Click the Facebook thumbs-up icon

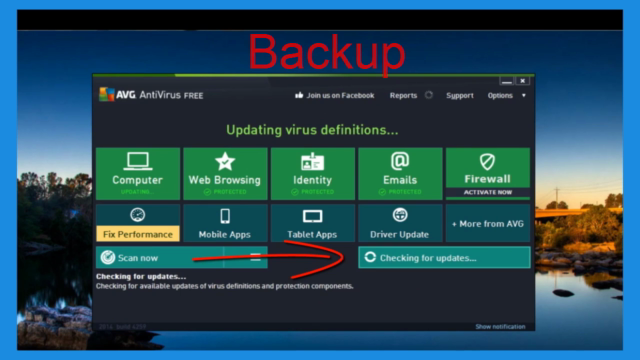[x=299, y=95]
